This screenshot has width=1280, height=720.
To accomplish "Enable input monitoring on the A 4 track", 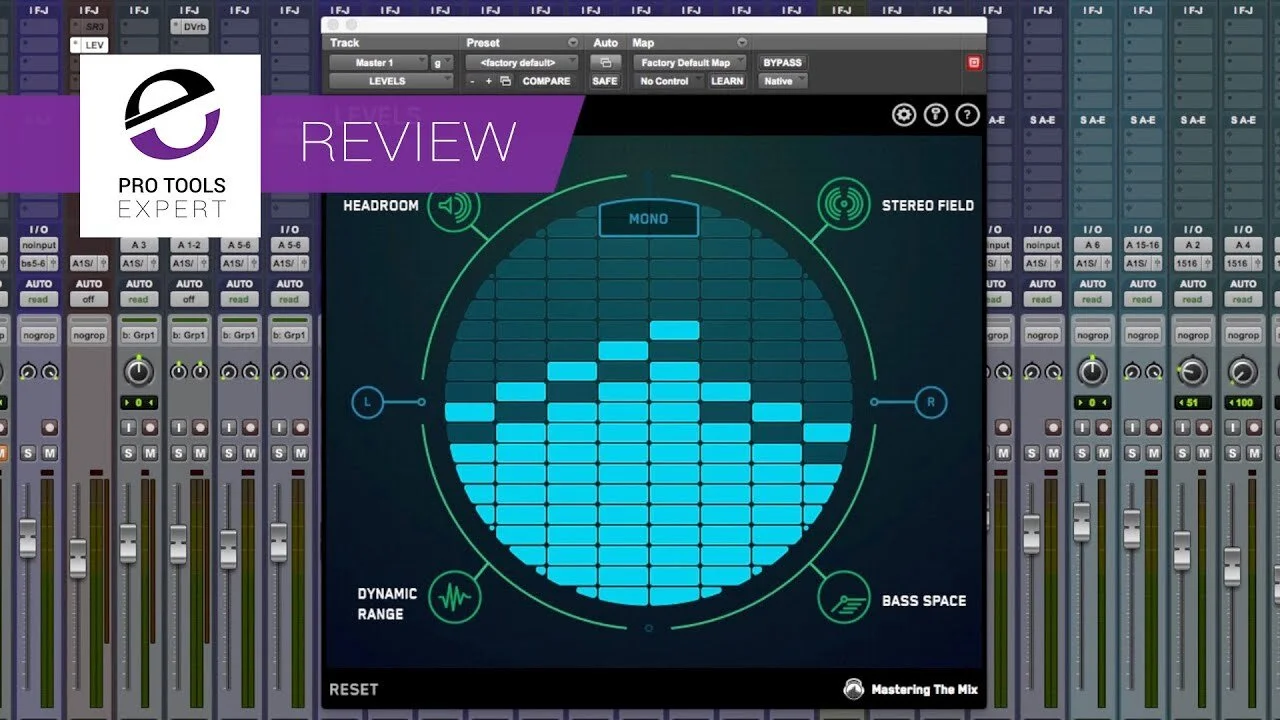I will (1232, 427).
